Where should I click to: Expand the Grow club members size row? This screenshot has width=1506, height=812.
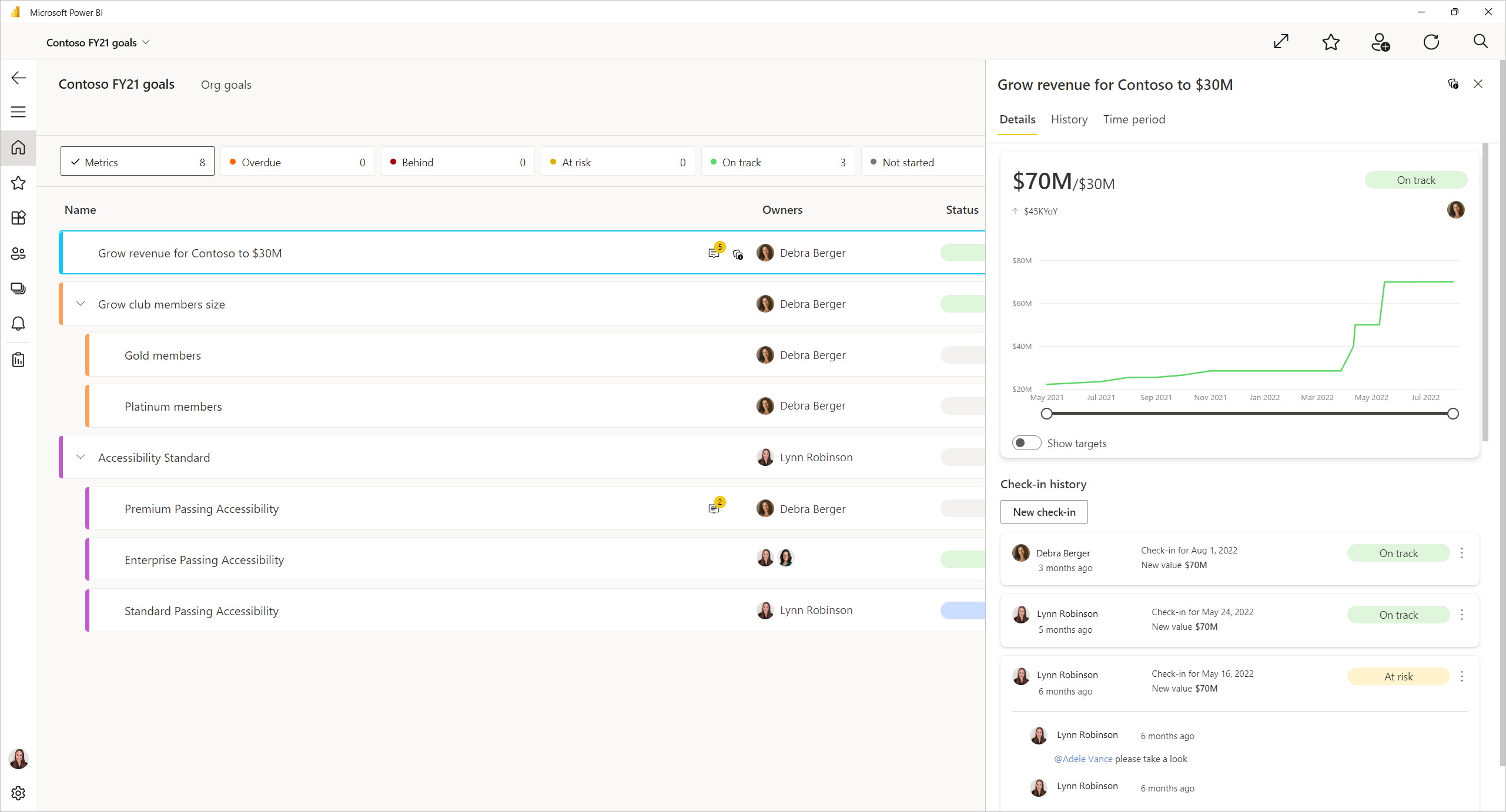[x=81, y=304]
